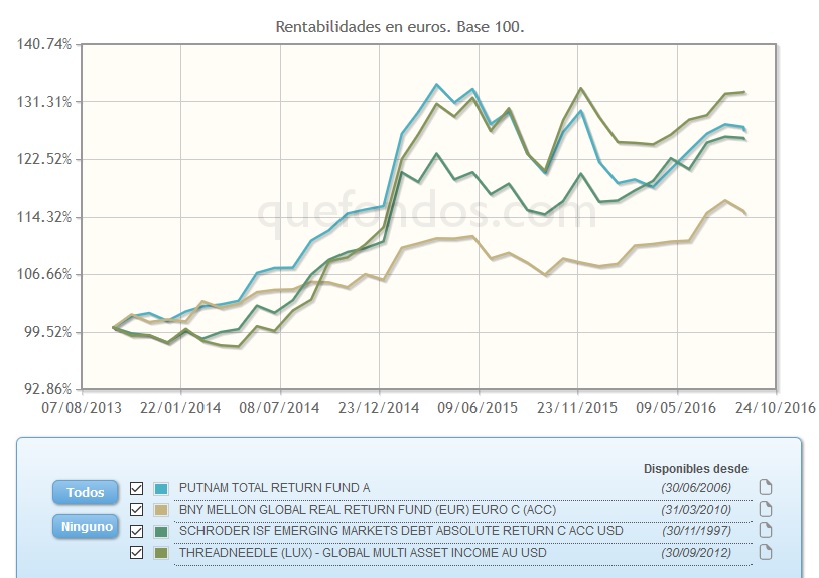Click the 22/01/2014 x-axis date
Viewport: 819px width, 578px height.
[181, 407]
